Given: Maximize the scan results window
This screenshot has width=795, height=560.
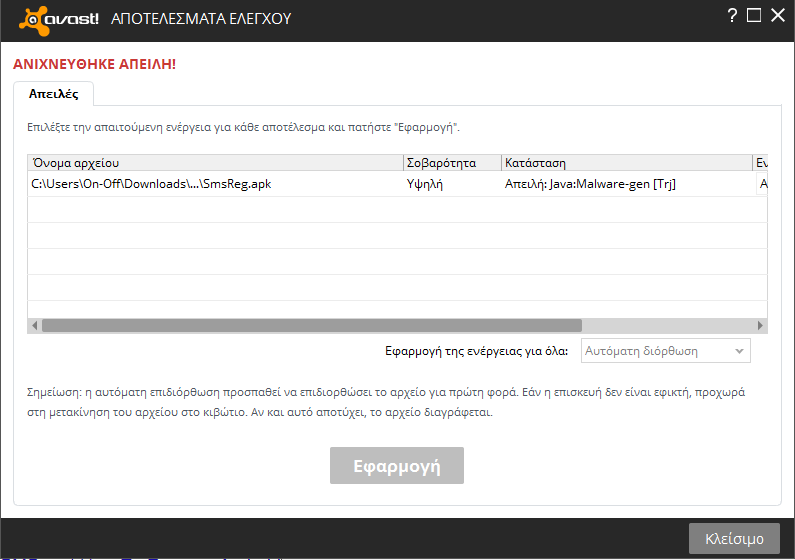Looking at the screenshot, I should tap(754, 15).
